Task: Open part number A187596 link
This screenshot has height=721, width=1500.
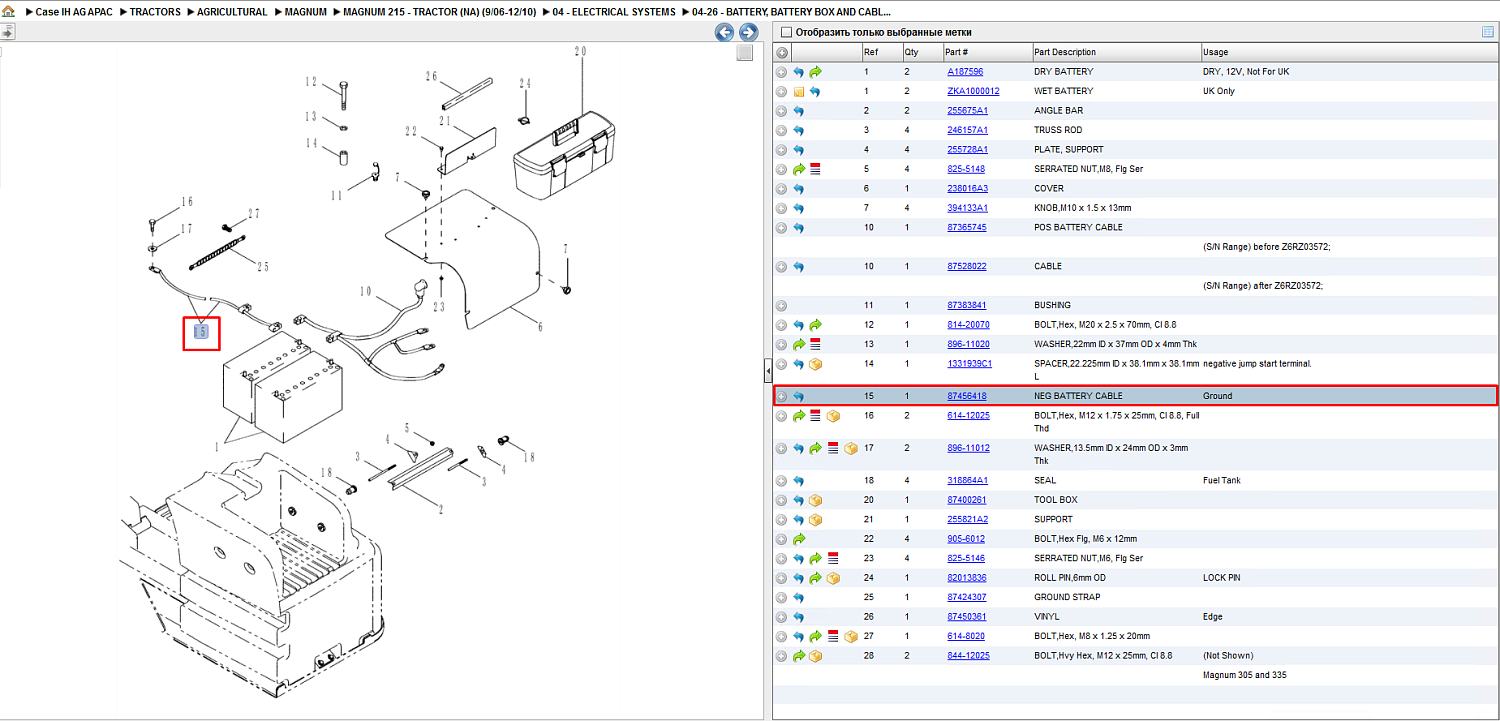Action: click(965, 72)
